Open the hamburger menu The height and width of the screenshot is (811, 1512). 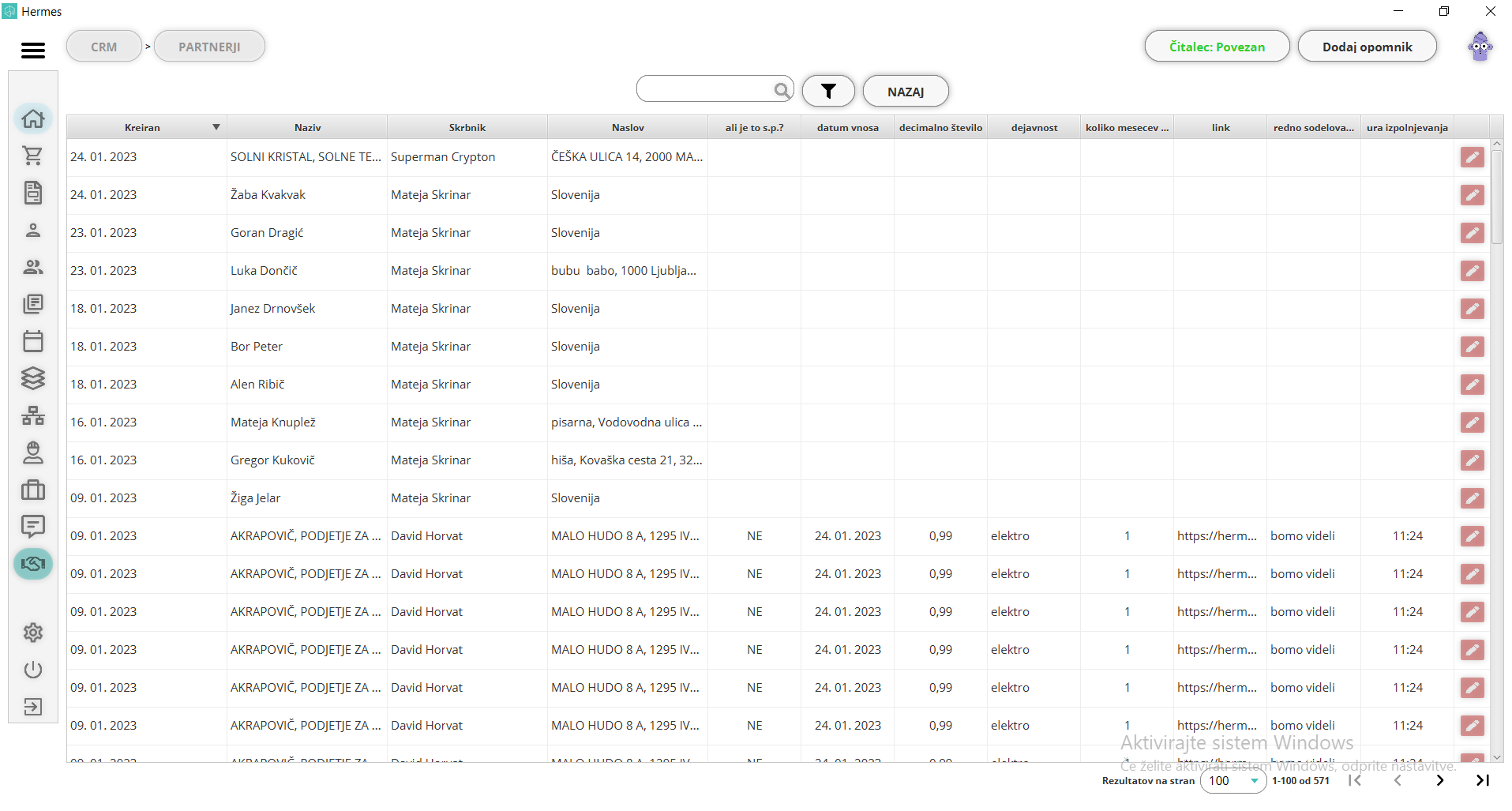33,51
